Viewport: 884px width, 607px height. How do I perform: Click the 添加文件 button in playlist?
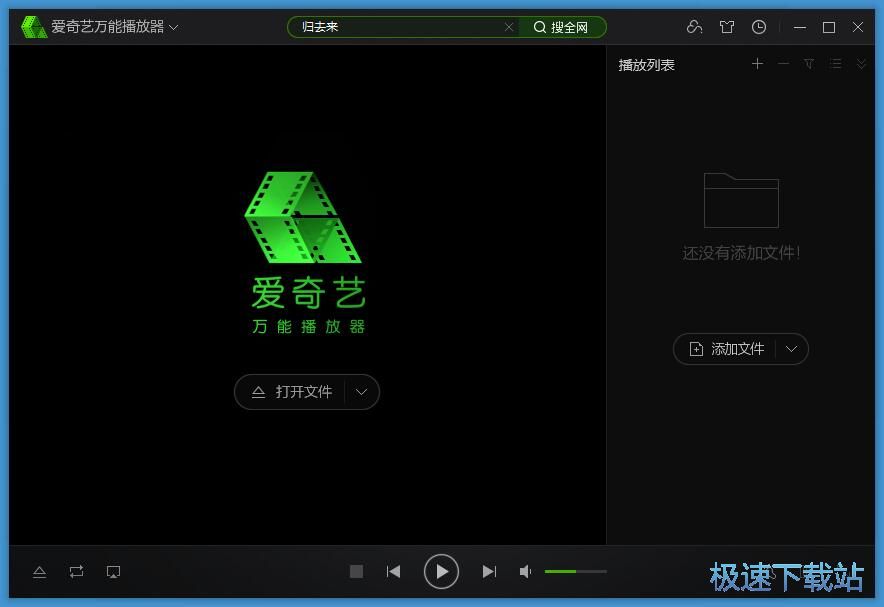pyautogui.click(x=726, y=349)
